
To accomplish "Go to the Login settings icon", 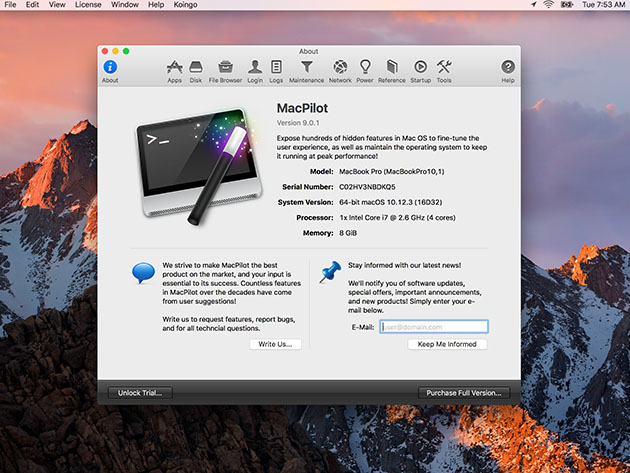I will coord(255,68).
